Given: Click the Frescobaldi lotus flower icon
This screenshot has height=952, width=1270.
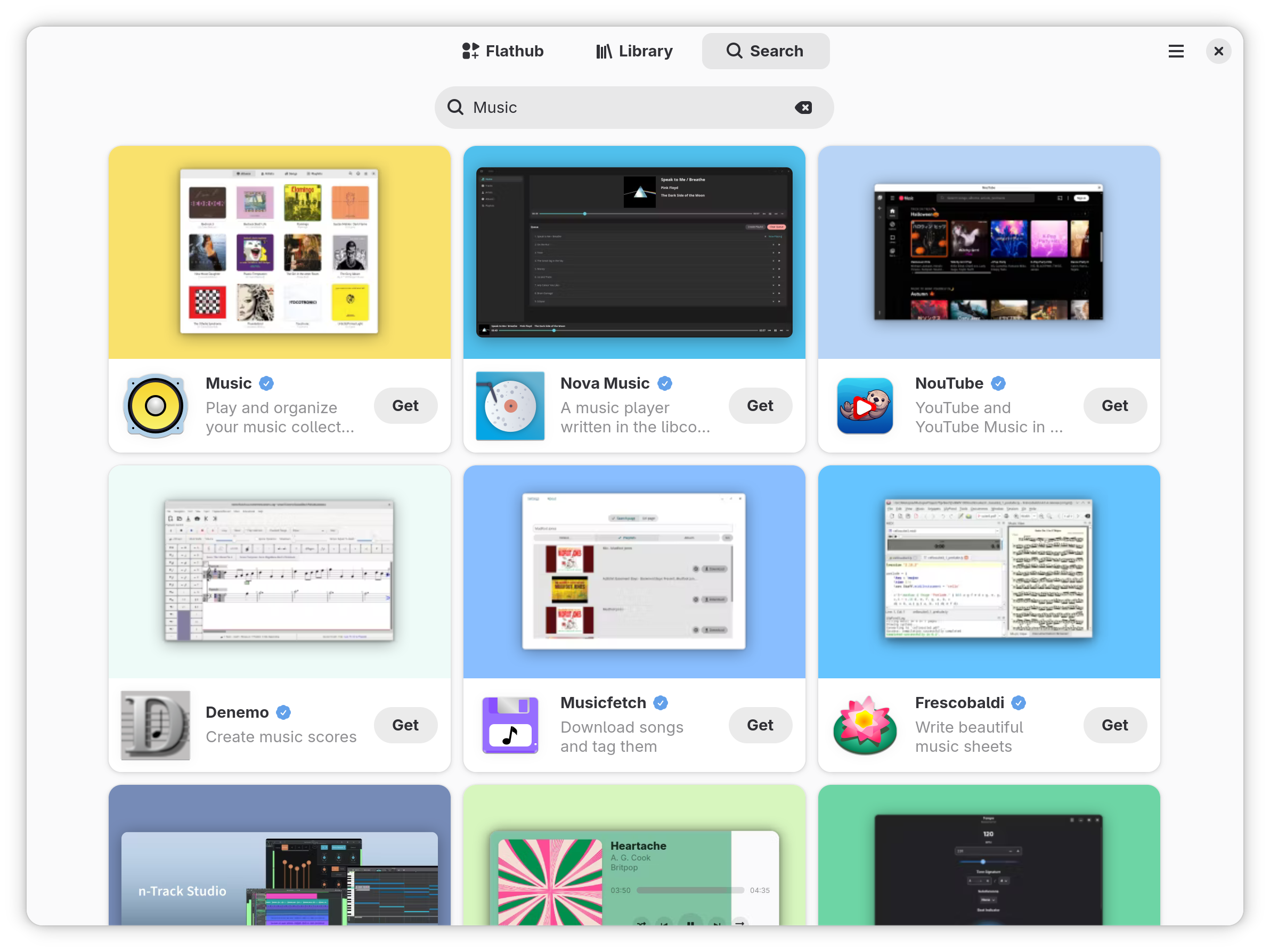Looking at the screenshot, I should coord(865,725).
